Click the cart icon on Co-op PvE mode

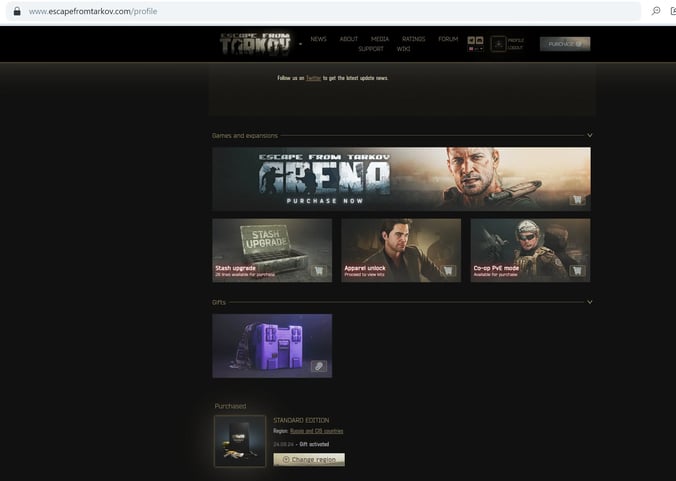[577, 271]
